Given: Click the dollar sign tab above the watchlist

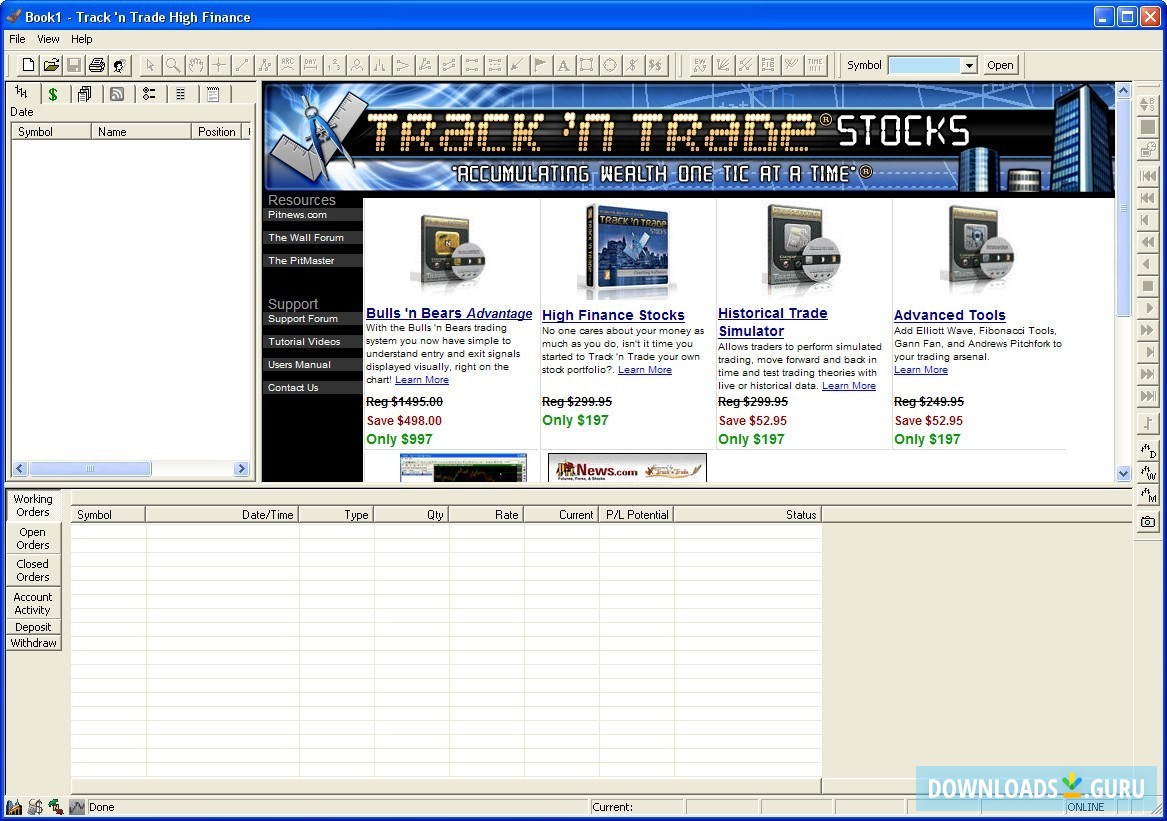Looking at the screenshot, I should point(52,93).
